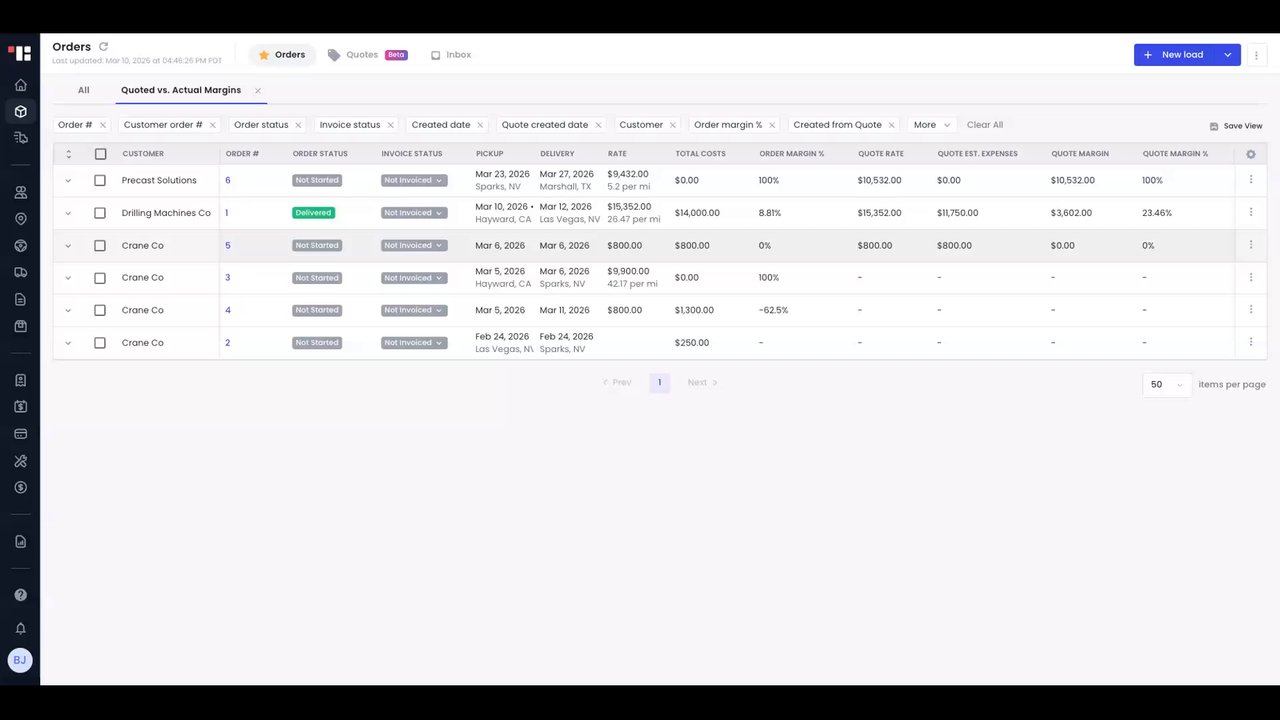Switch to the Orders tab
1280x720 pixels.
pos(282,55)
